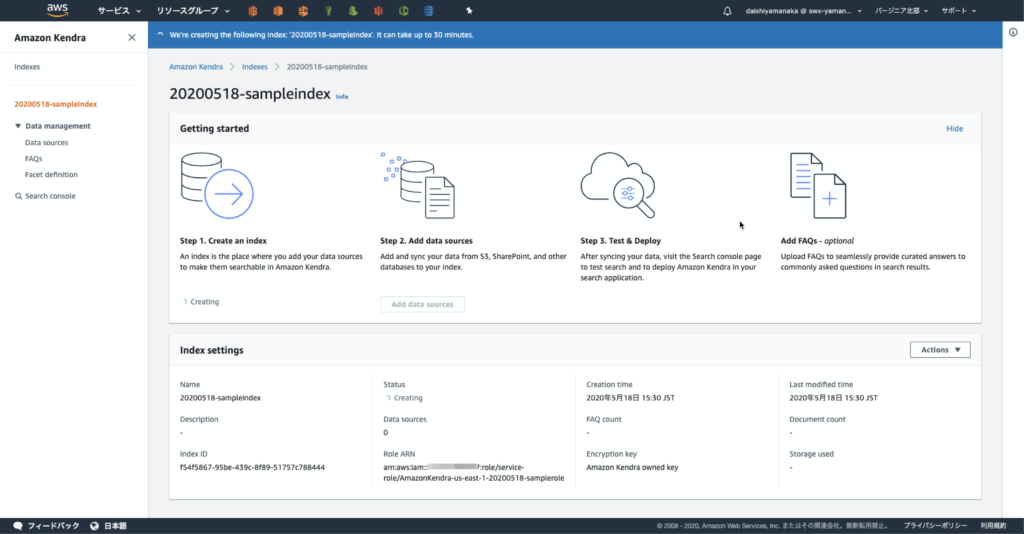Click the Add data sources illustration
Image resolution: width=1024 pixels, height=534 pixels.
click(x=418, y=186)
